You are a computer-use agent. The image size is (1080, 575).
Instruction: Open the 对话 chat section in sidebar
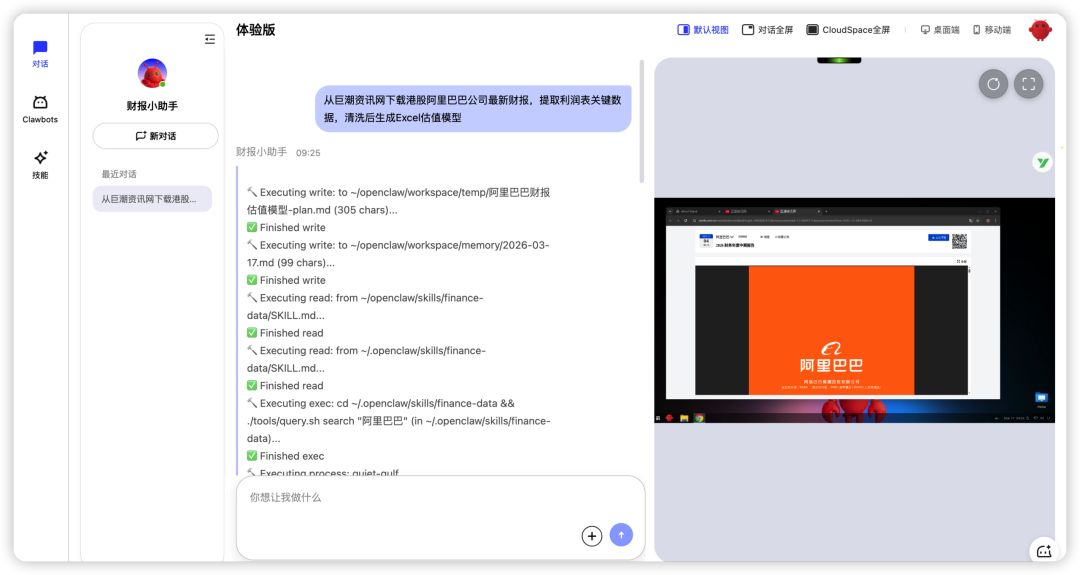(x=40, y=54)
